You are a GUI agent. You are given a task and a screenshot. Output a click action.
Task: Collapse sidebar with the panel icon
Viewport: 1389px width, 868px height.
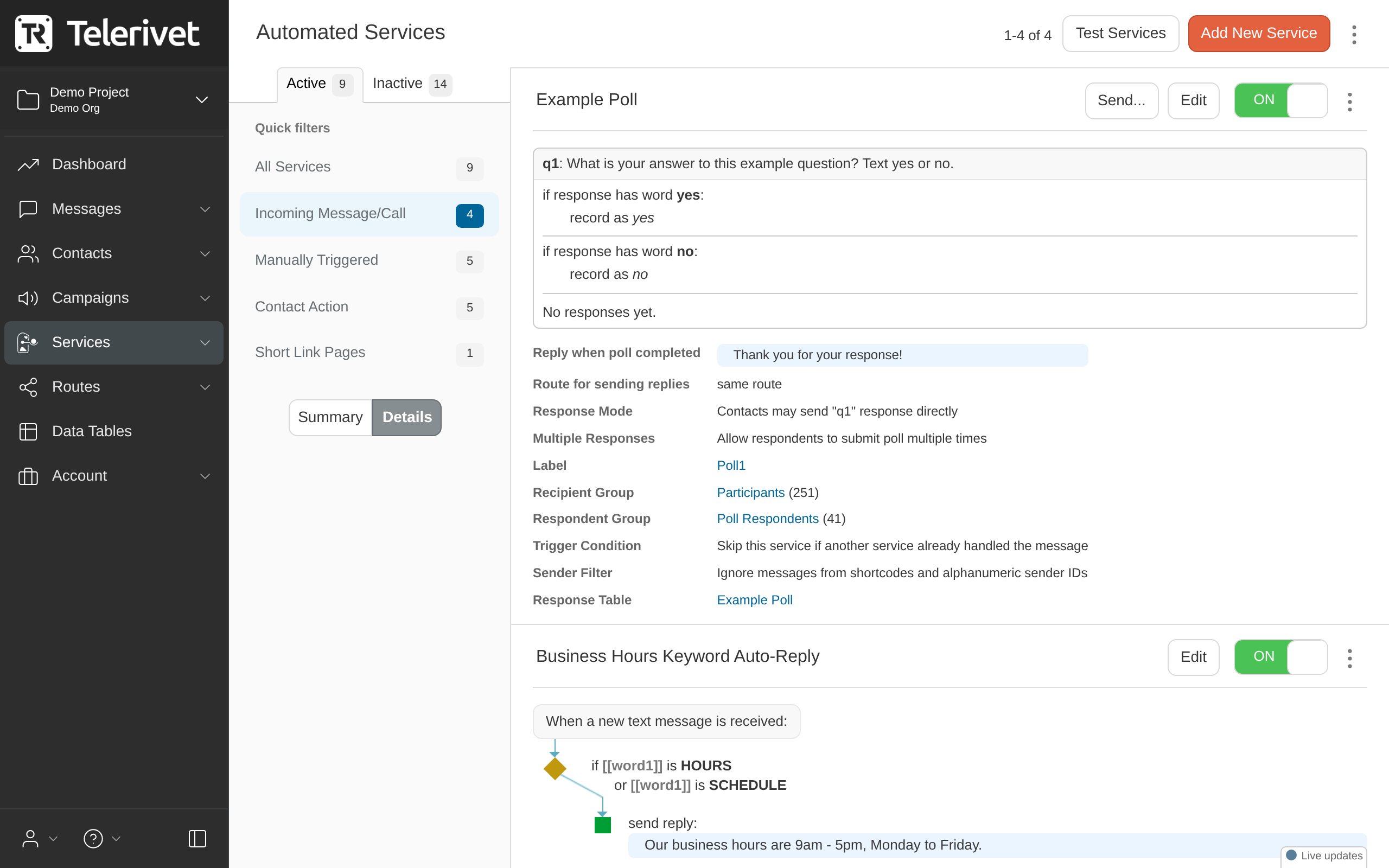[197, 839]
